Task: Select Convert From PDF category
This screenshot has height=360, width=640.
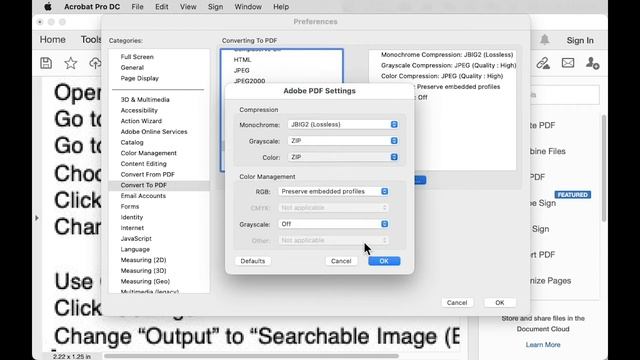Action: tap(148, 174)
